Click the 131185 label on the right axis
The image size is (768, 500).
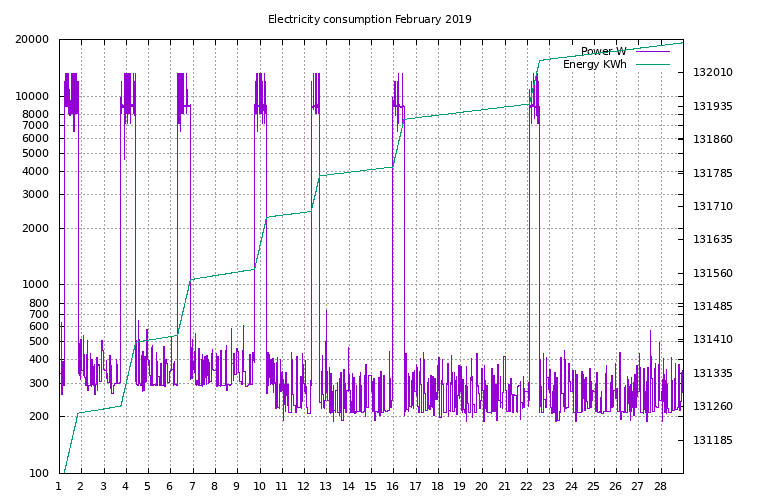coord(712,440)
